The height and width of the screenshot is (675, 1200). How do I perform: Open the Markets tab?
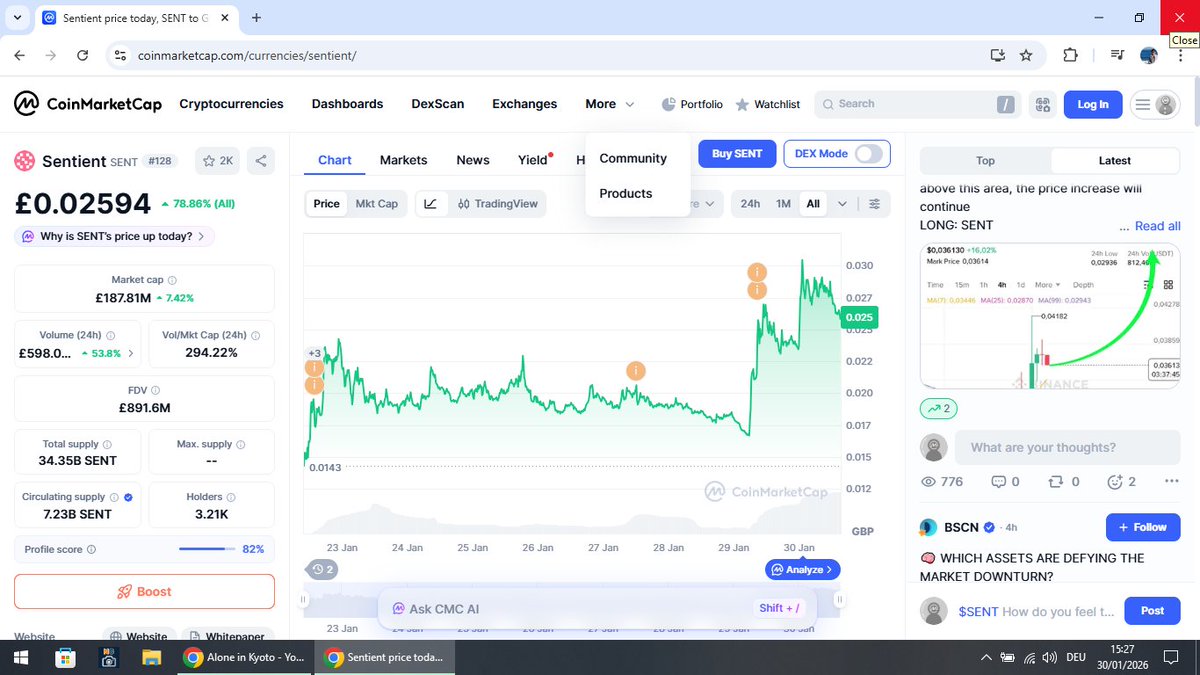[x=403, y=160]
